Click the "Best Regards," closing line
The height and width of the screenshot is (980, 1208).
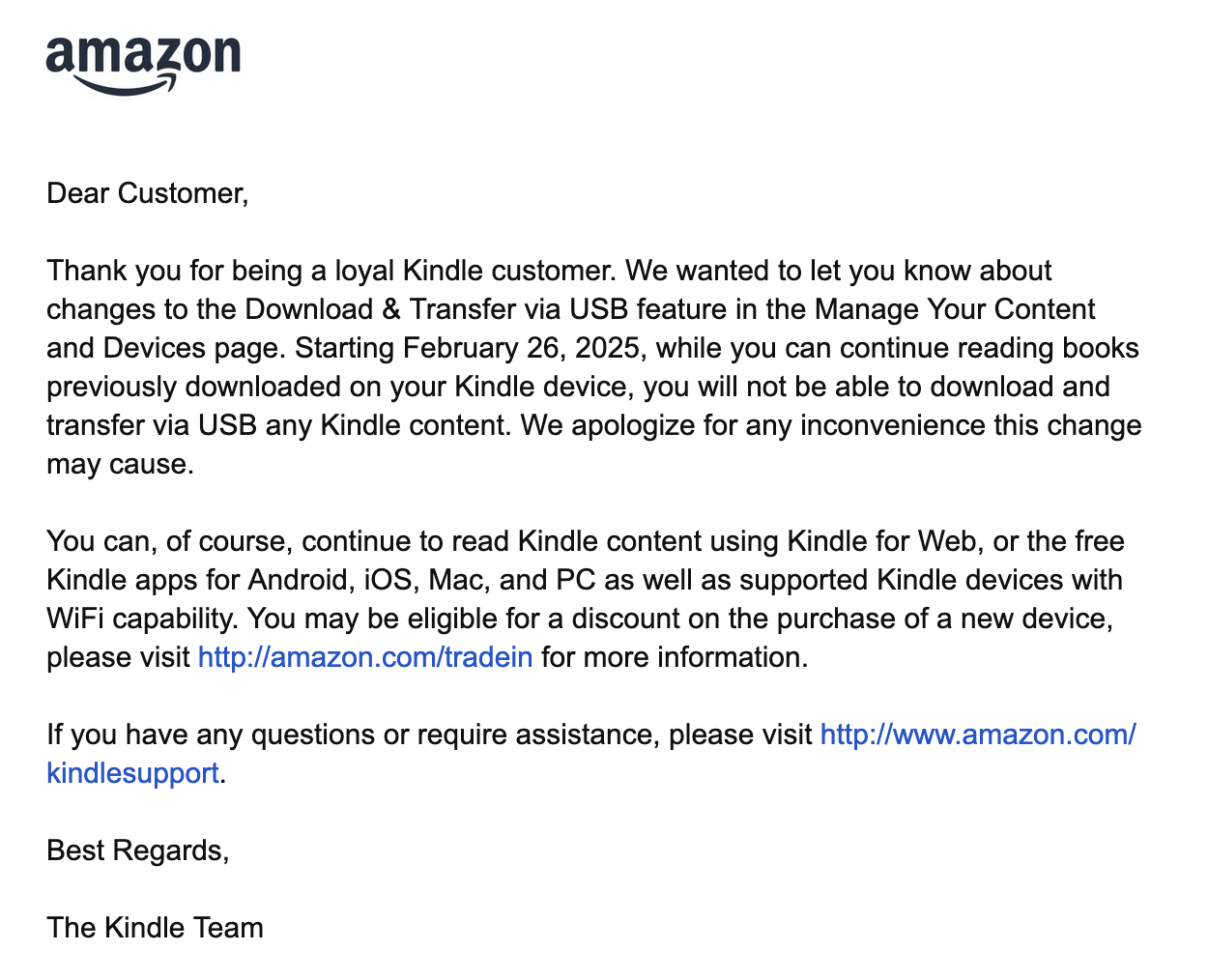pos(137,850)
